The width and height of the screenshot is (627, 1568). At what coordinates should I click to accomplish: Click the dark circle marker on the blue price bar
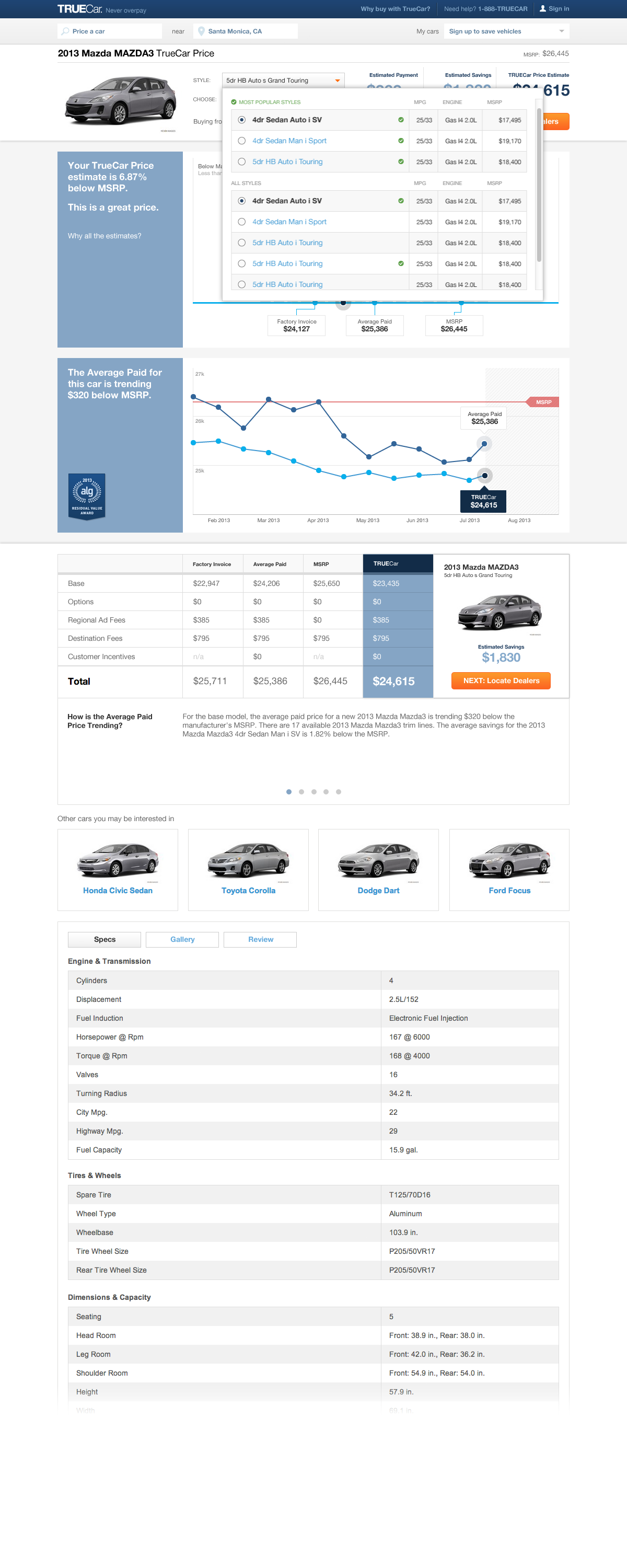(x=343, y=303)
